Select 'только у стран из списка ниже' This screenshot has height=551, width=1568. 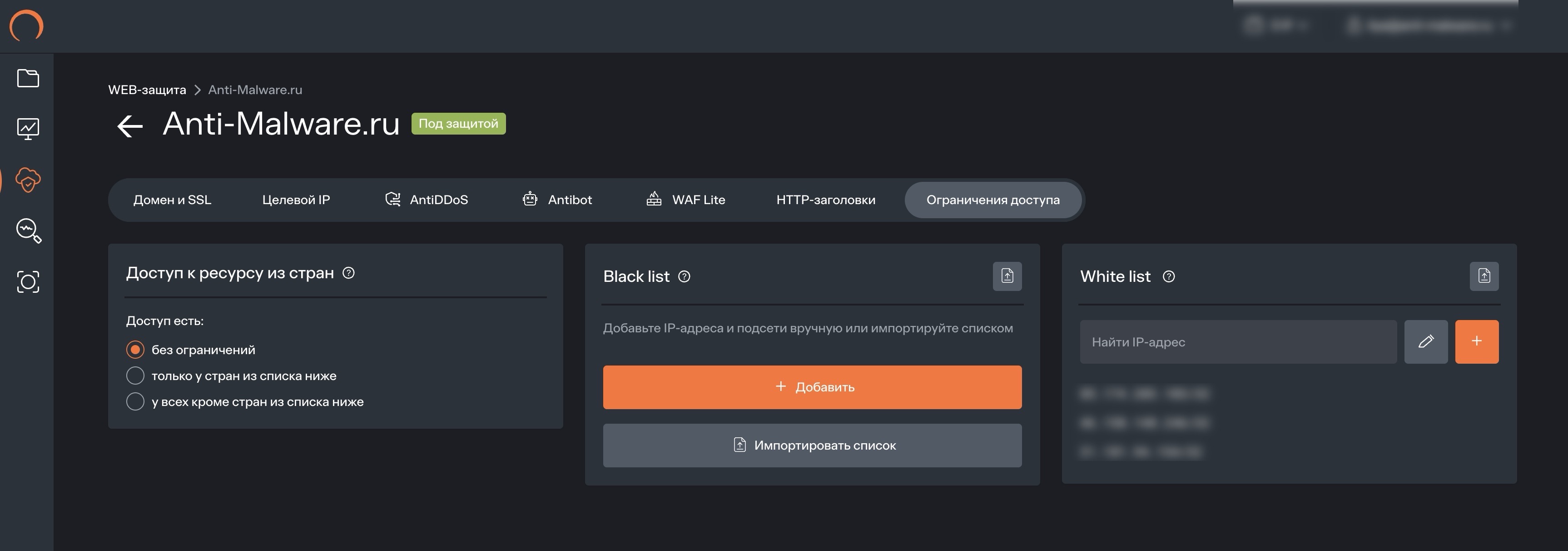pyautogui.click(x=135, y=376)
